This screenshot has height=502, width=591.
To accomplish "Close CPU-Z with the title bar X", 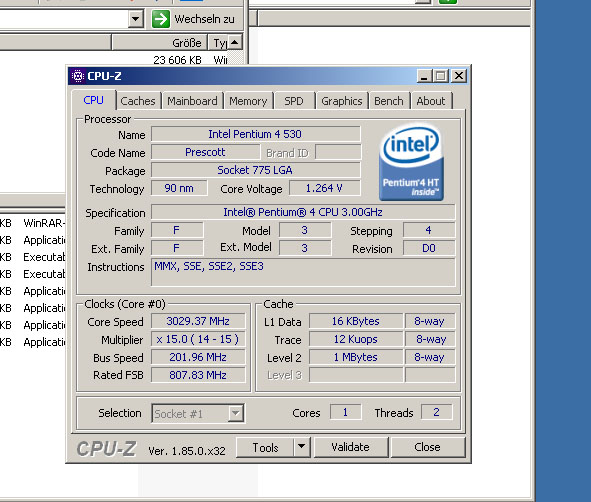I will pyautogui.click(x=459, y=76).
